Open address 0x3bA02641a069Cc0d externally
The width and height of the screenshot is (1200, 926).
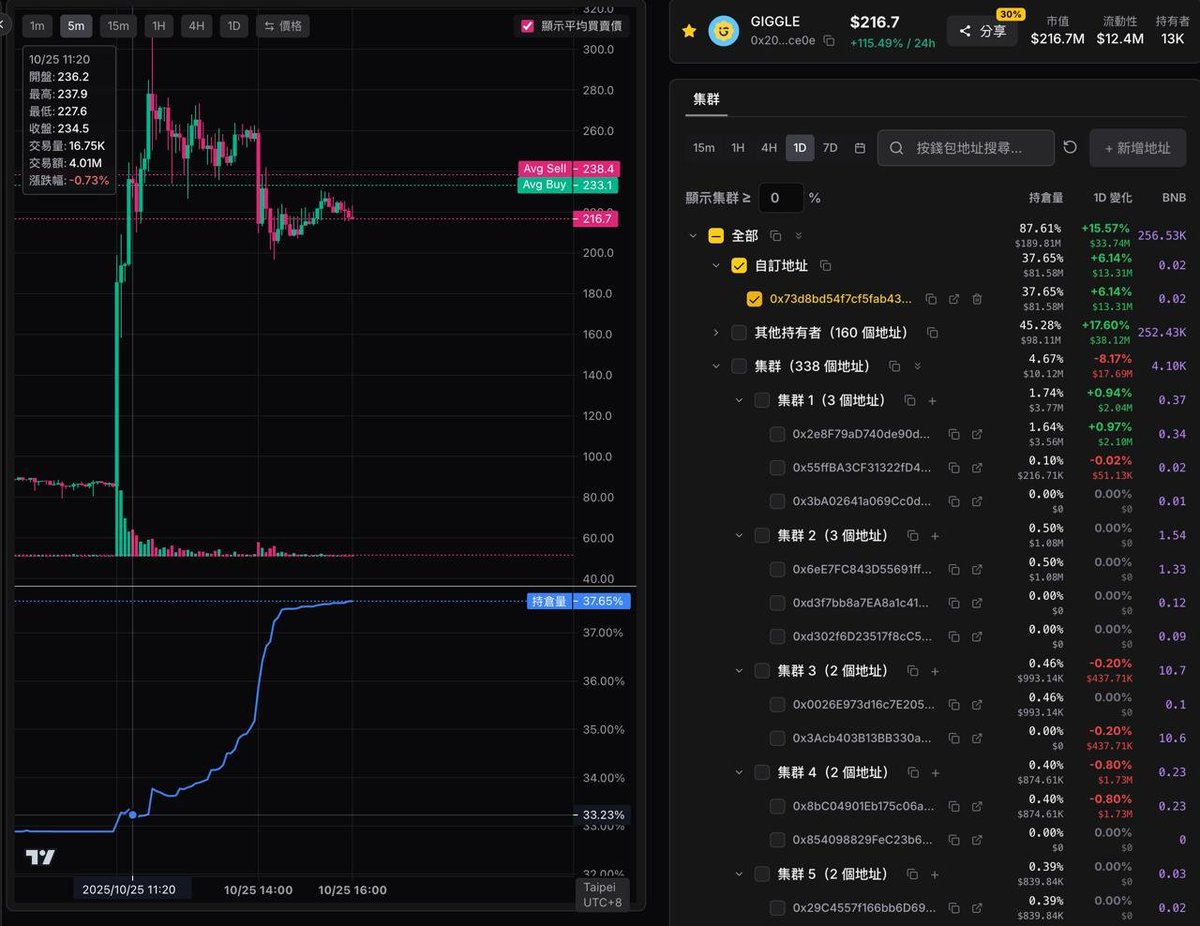point(977,501)
